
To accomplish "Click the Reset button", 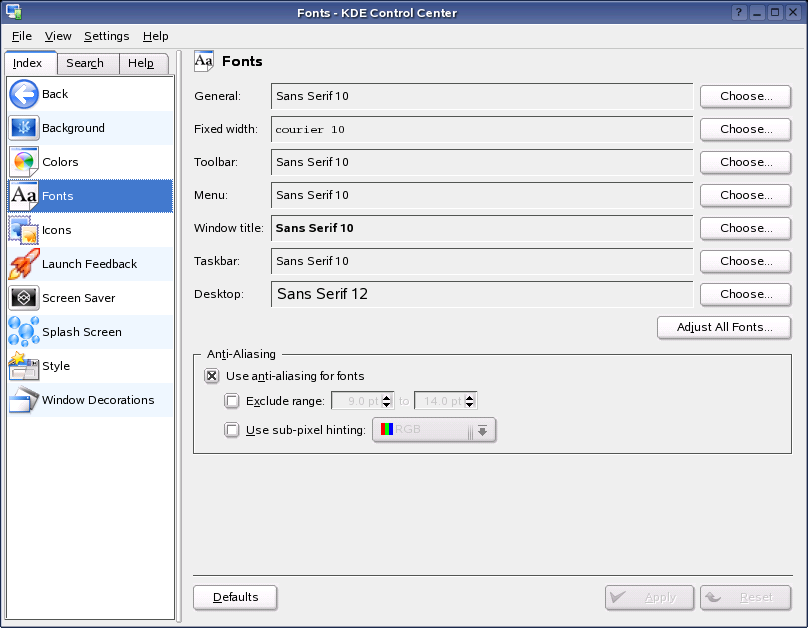I will click(745, 597).
